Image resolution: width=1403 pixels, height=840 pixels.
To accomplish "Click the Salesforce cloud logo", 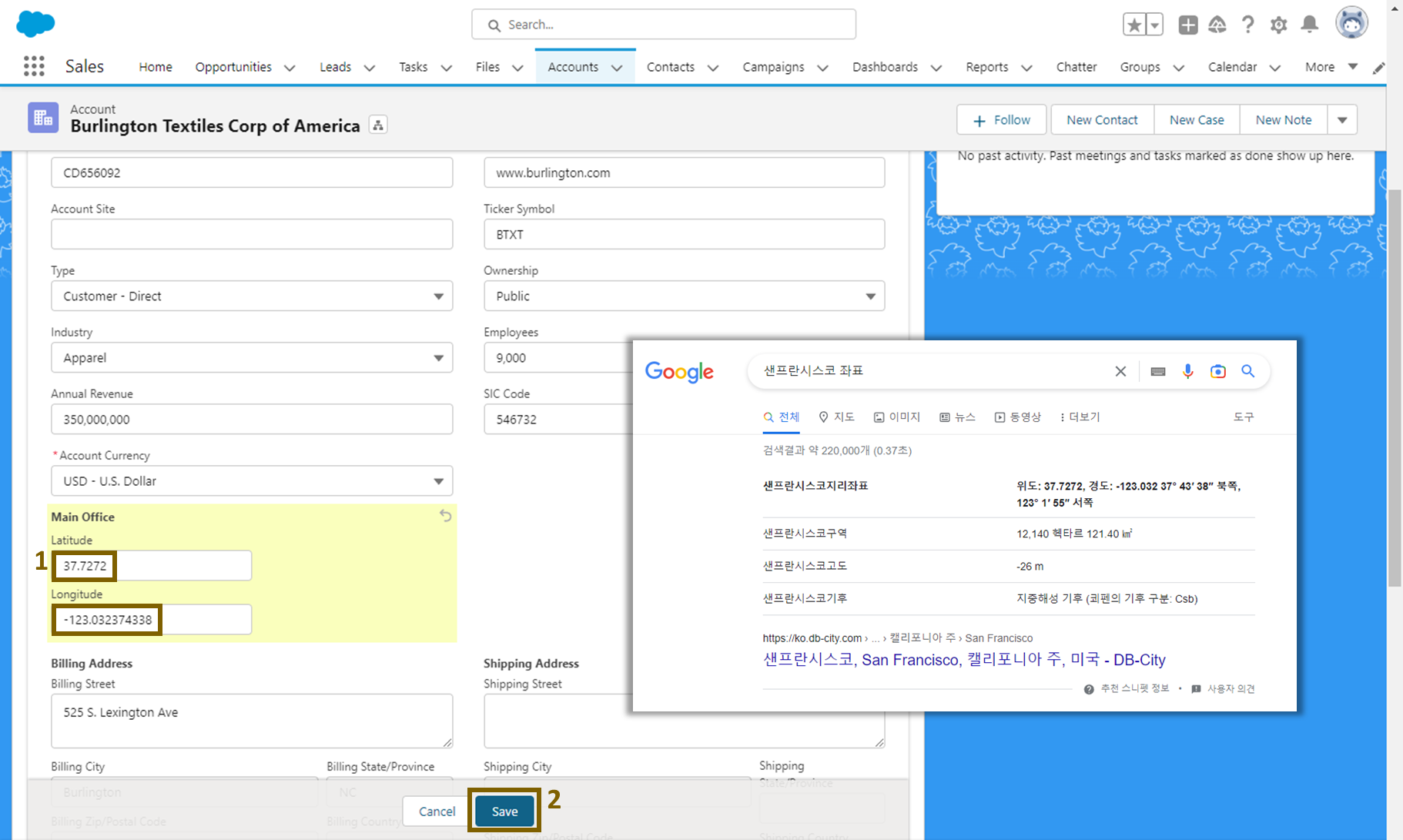I will click(x=35, y=23).
